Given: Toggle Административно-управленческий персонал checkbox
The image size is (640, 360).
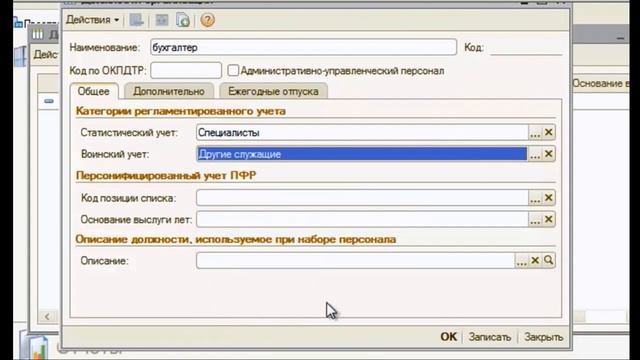Looking at the screenshot, I should (233, 70).
